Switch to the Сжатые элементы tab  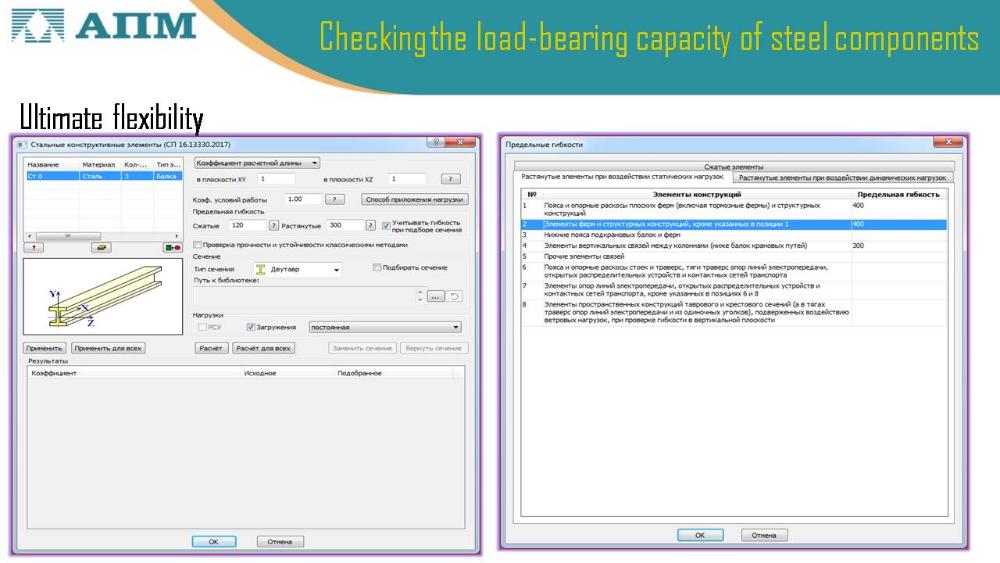(x=733, y=166)
